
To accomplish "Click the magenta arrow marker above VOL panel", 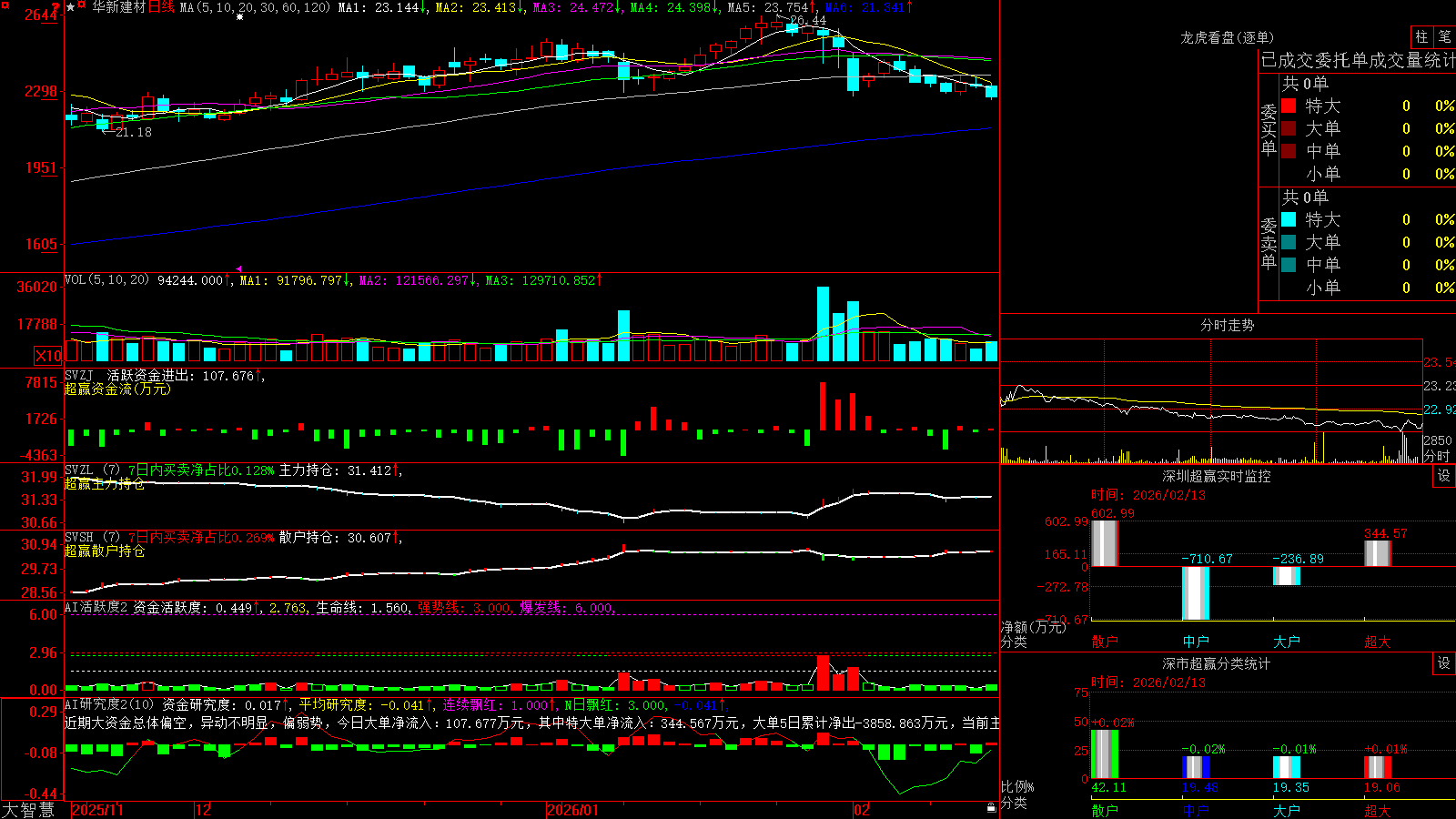I will point(239,268).
